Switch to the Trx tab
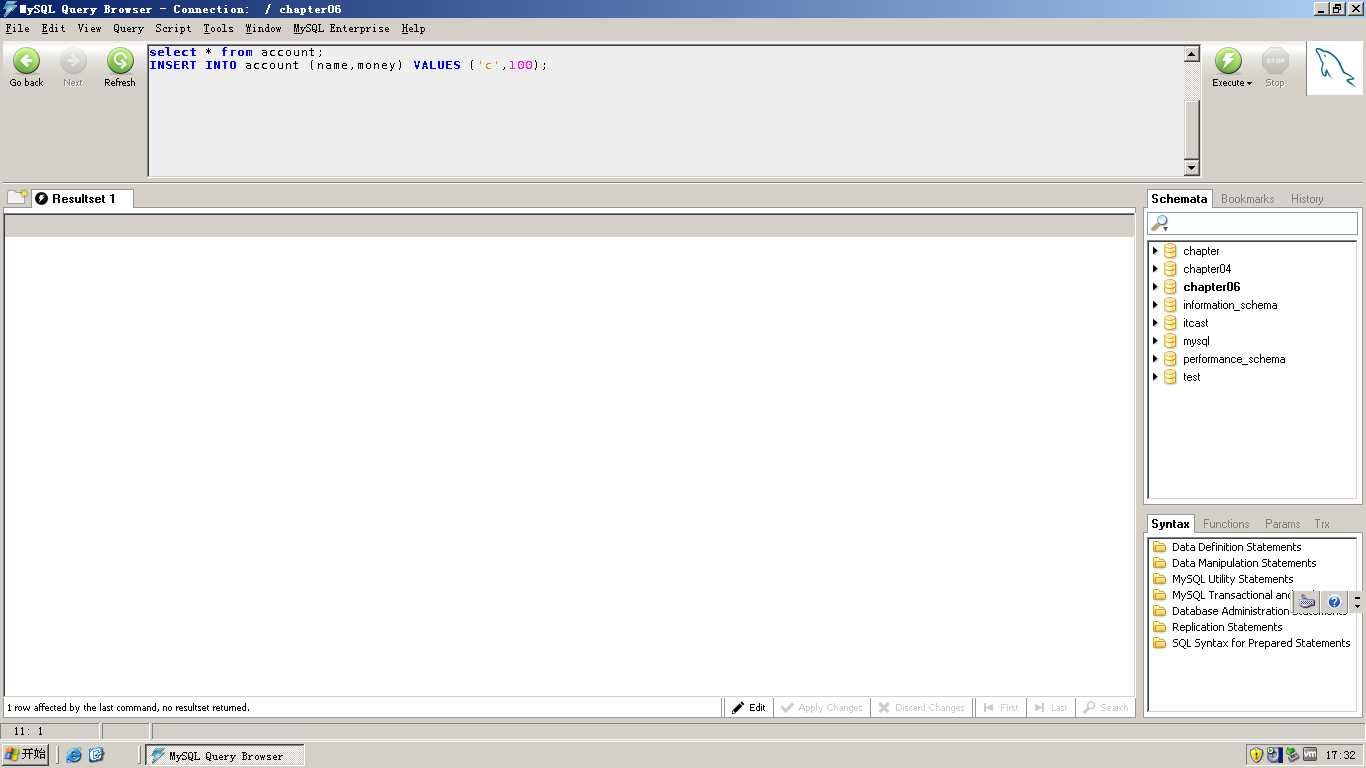The height and width of the screenshot is (768, 1366). [1322, 524]
